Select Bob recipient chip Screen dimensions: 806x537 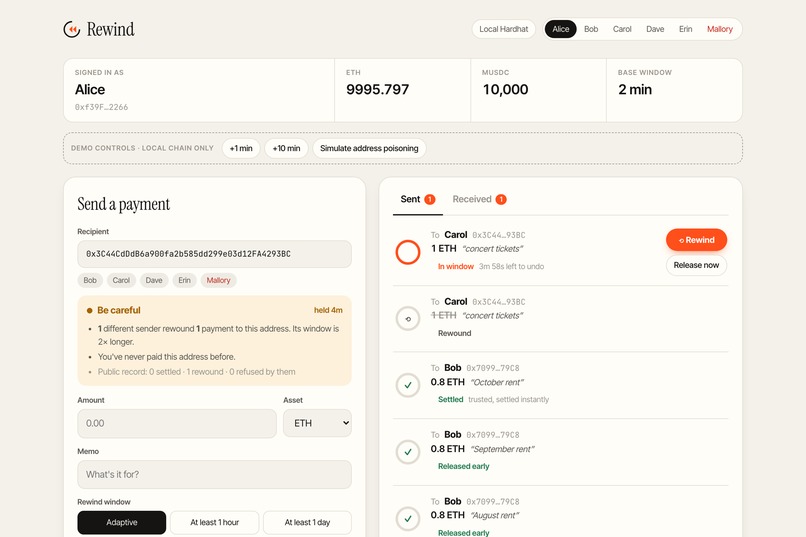tap(90, 280)
